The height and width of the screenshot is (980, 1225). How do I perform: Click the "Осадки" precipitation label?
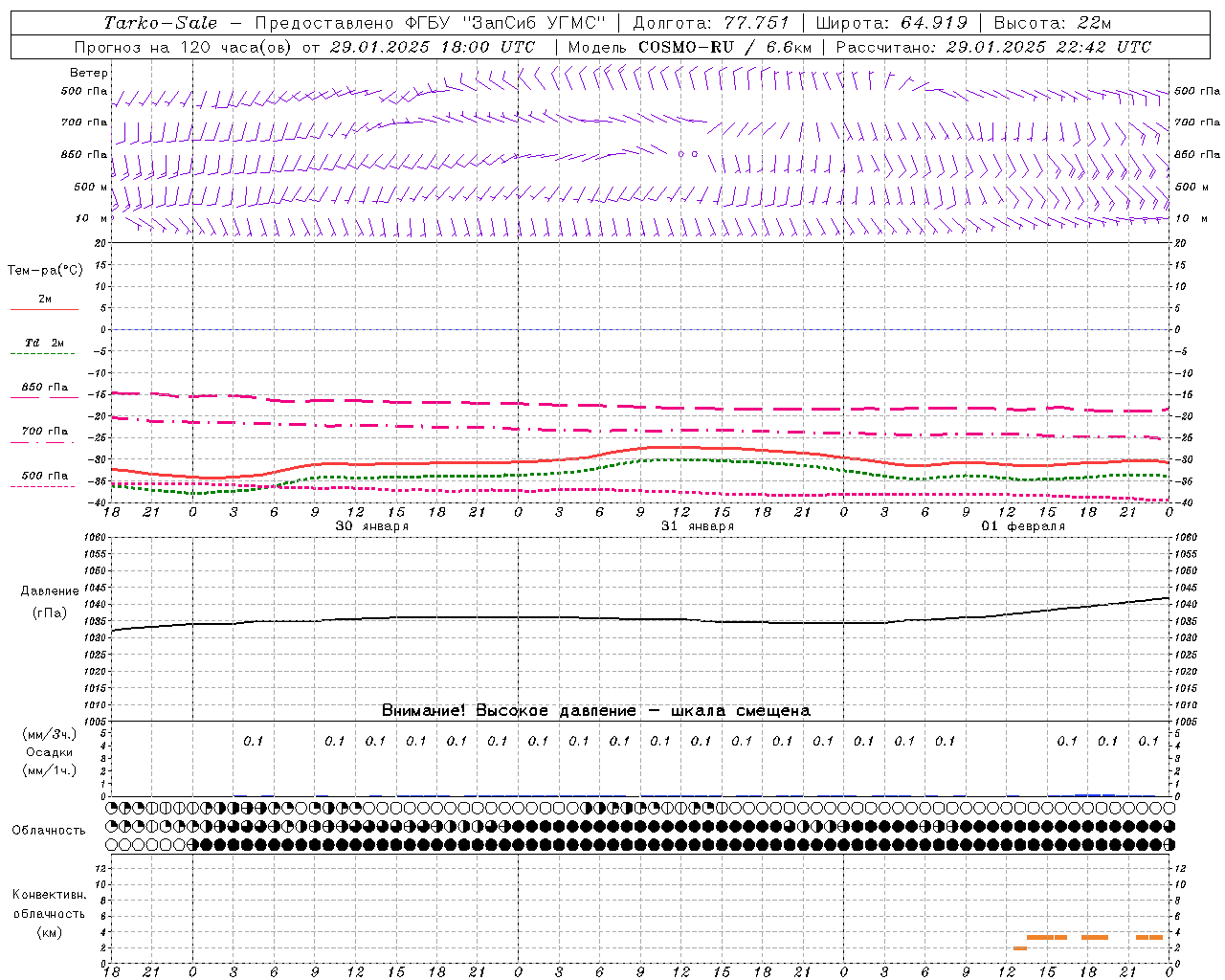50,752
